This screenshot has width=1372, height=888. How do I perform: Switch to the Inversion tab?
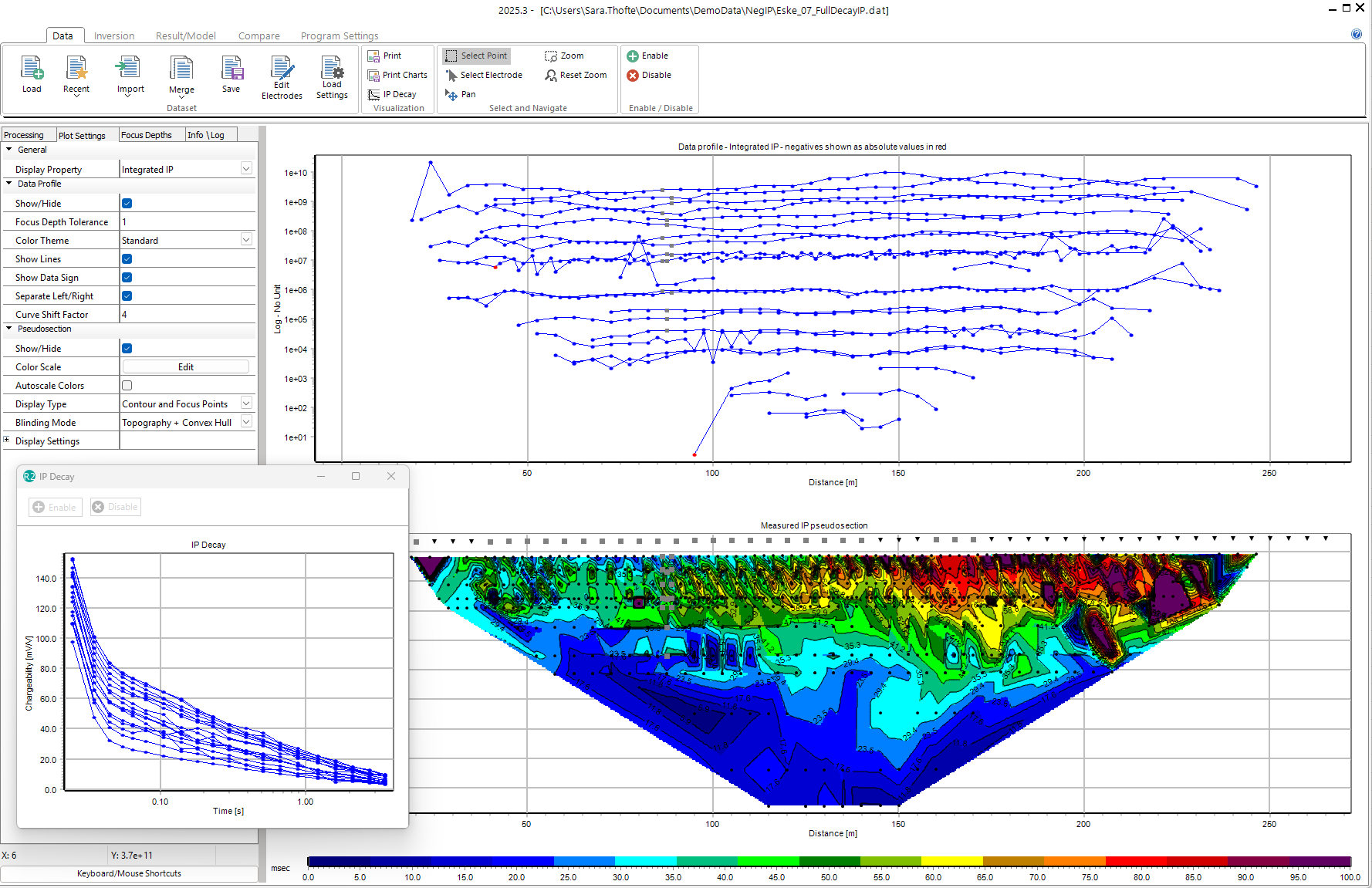coord(114,35)
